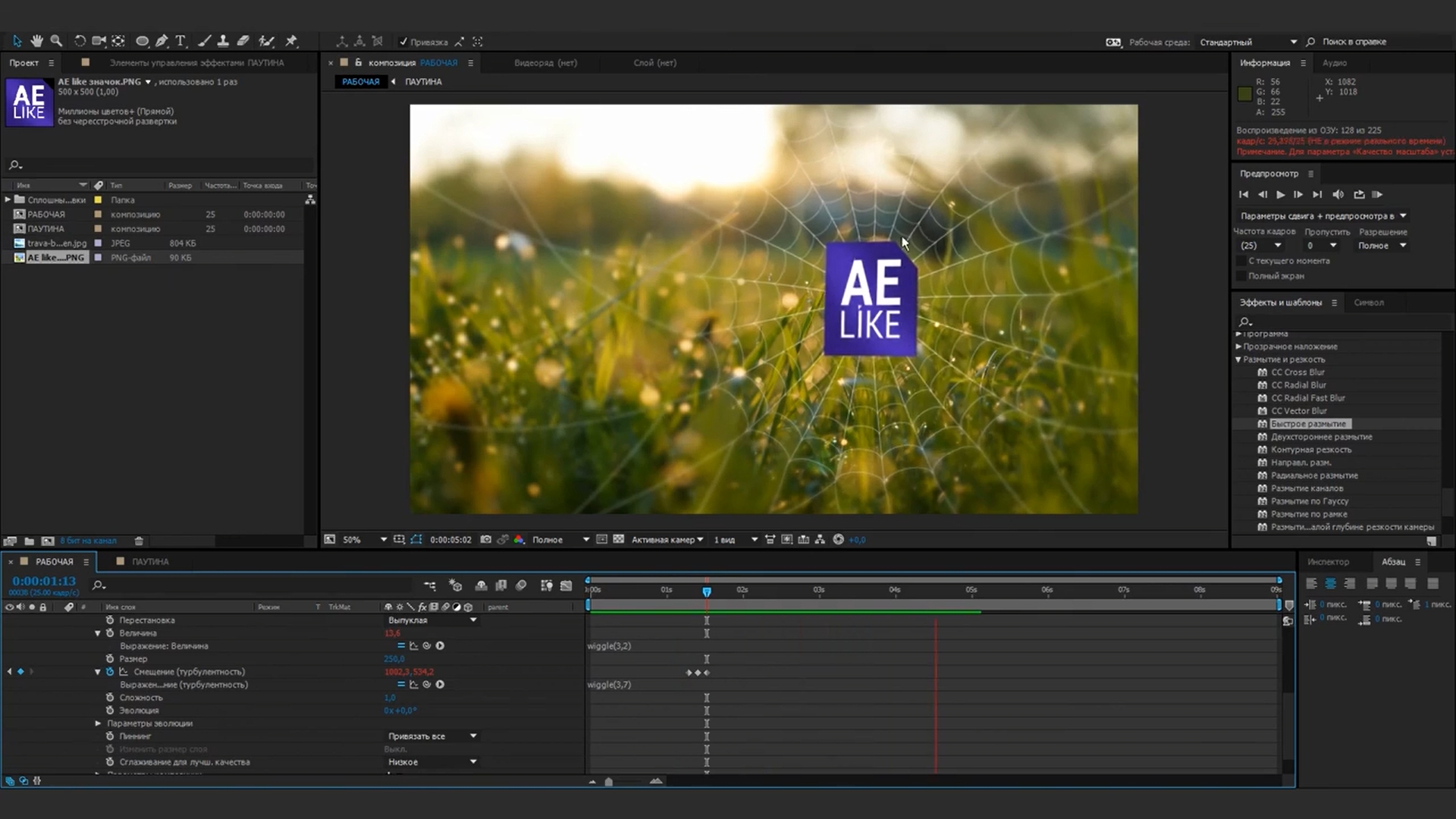Select the Type text tool
1456x819 pixels.
180,41
